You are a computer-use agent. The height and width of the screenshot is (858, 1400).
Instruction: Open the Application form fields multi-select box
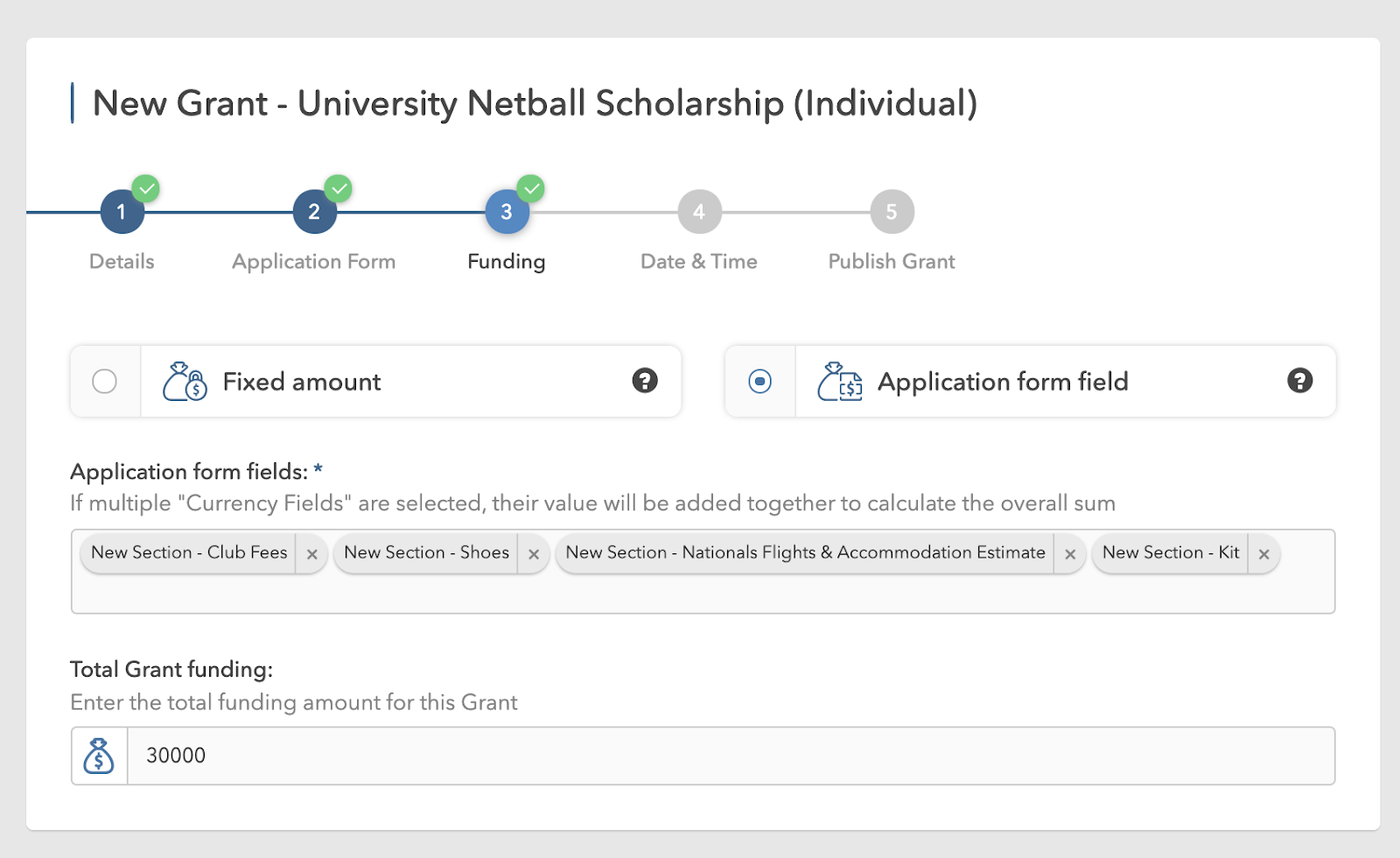click(700, 592)
